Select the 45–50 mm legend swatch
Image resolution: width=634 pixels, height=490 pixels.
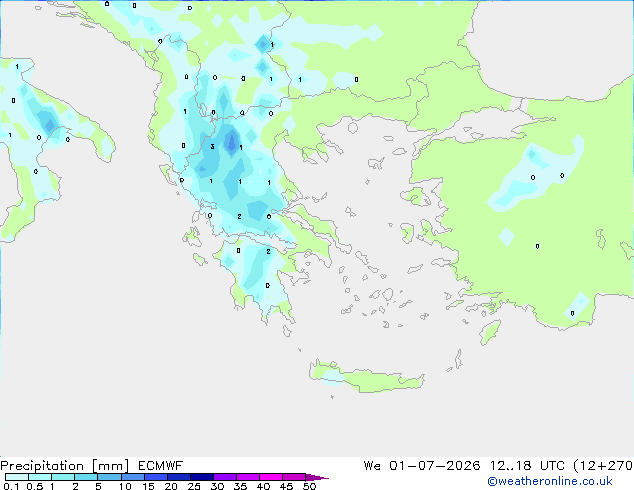tap(294, 477)
